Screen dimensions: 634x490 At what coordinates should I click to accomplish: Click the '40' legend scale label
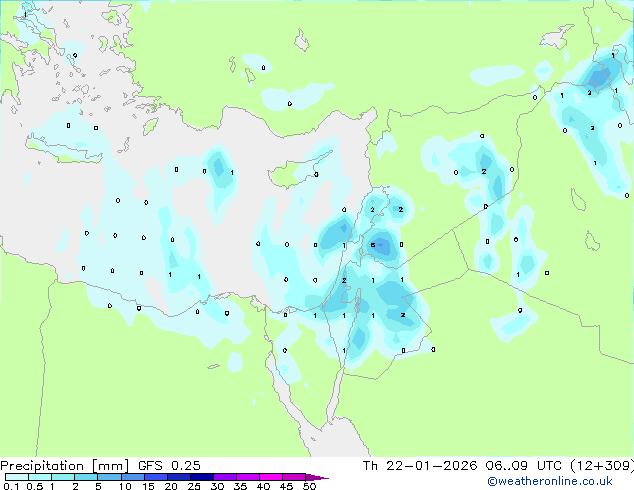click(263, 486)
